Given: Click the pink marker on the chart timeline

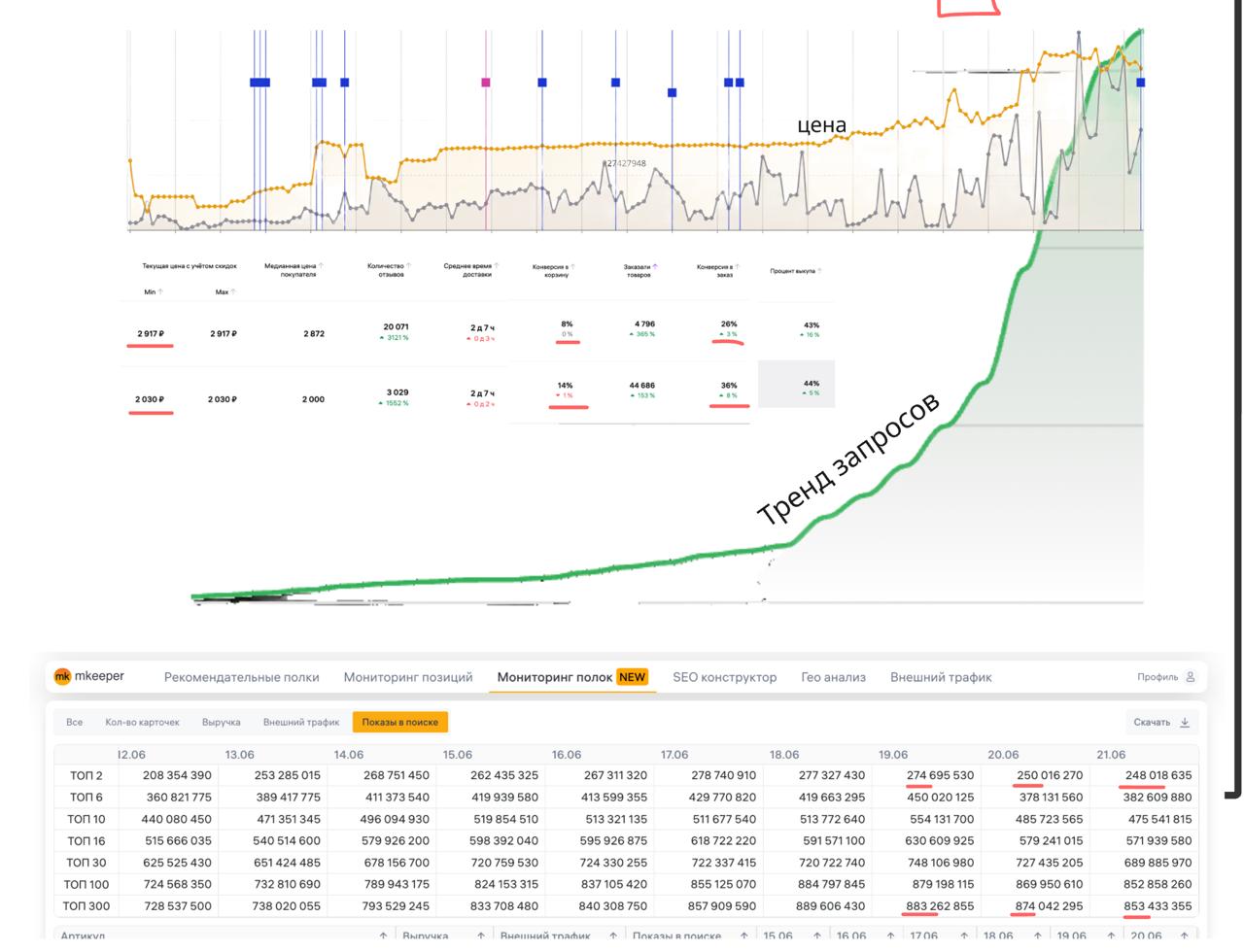Looking at the screenshot, I should (x=486, y=83).
